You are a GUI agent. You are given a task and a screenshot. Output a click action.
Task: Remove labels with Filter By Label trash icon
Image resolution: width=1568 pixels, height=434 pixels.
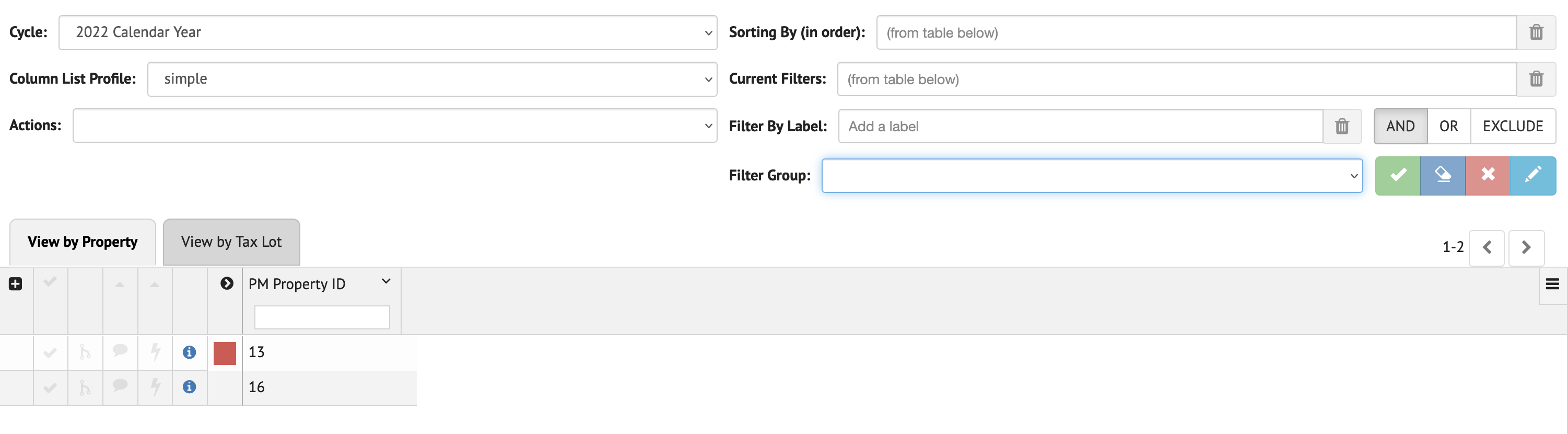pyautogui.click(x=1341, y=126)
